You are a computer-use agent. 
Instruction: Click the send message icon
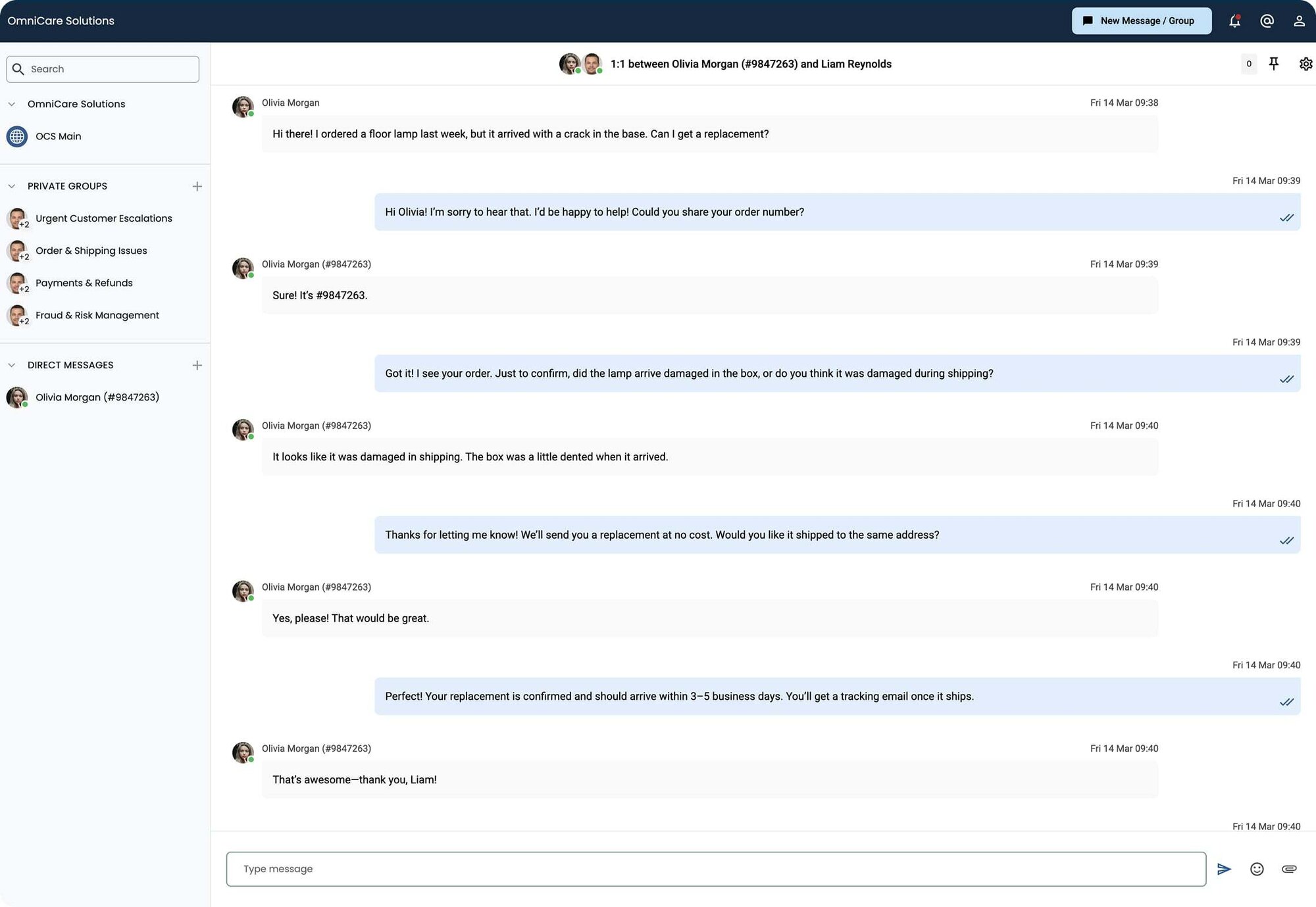coord(1225,869)
